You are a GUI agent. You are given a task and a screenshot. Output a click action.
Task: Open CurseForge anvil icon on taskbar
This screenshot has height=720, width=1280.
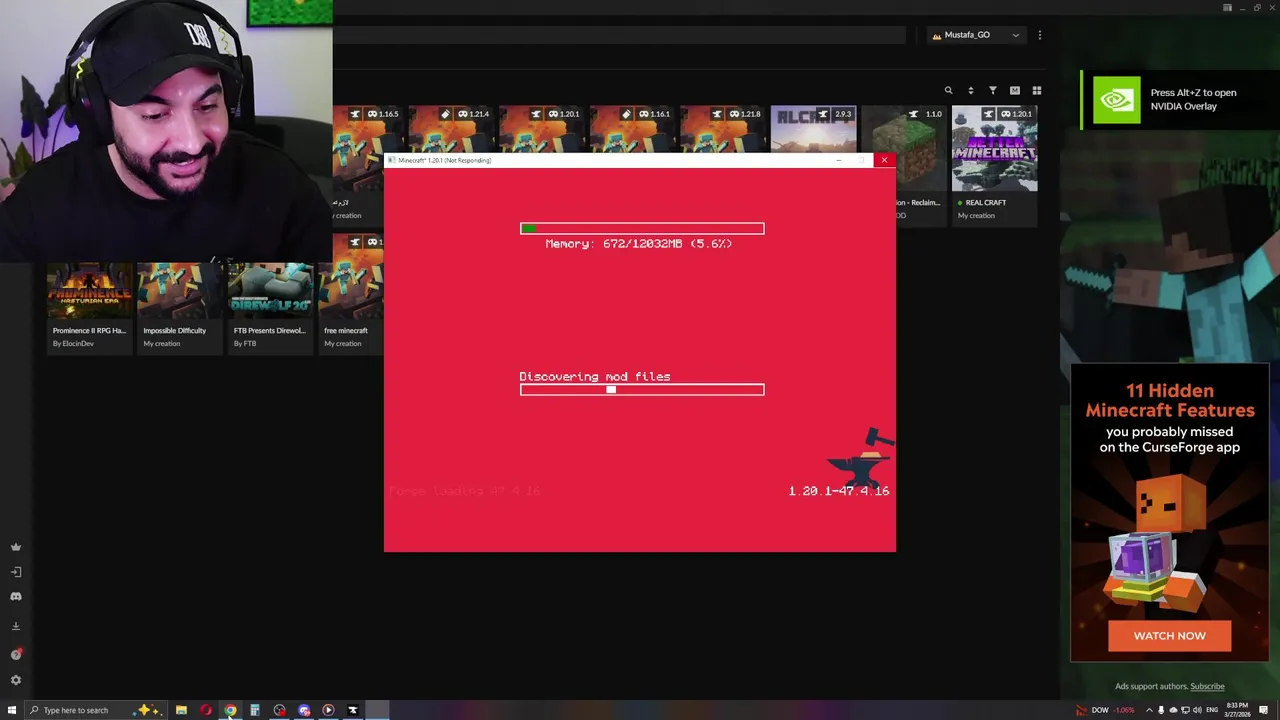tap(352, 710)
